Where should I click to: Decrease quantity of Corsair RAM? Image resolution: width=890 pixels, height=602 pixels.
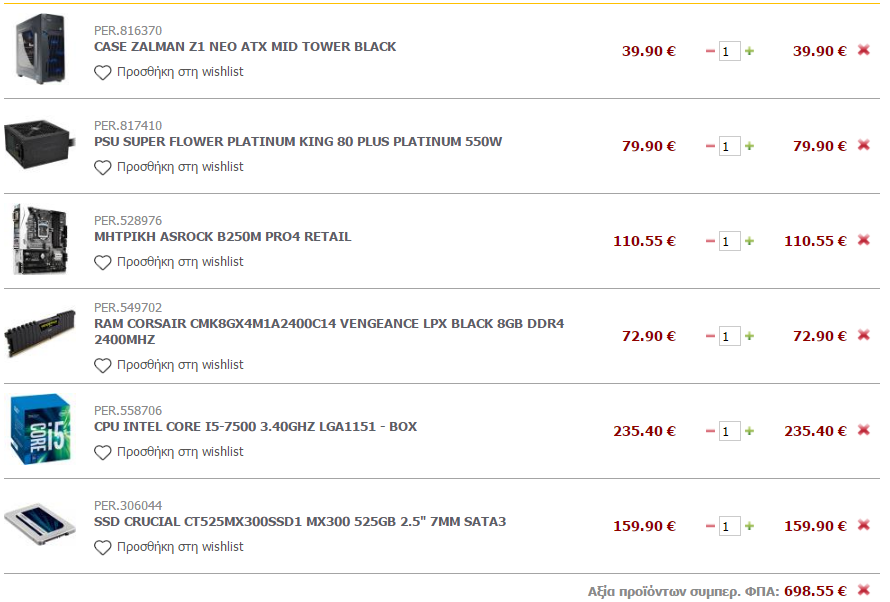pyautogui.click(x=710, y=336)
